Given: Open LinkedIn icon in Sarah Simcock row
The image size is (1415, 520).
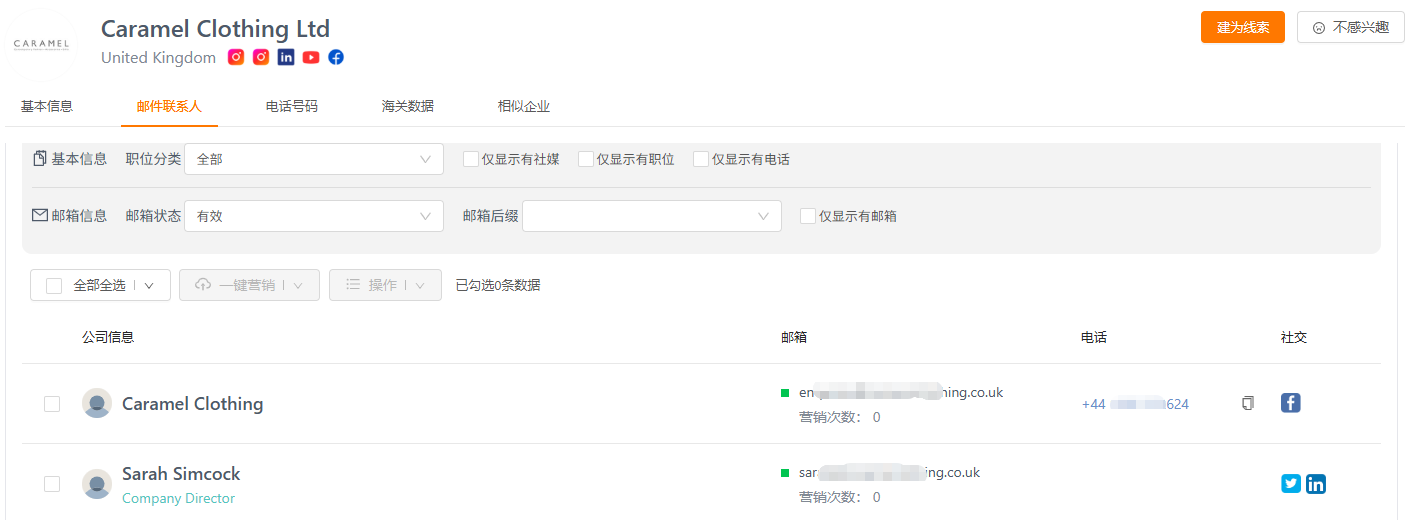Looking at the screenshot, I should [x=1316, y=484].
